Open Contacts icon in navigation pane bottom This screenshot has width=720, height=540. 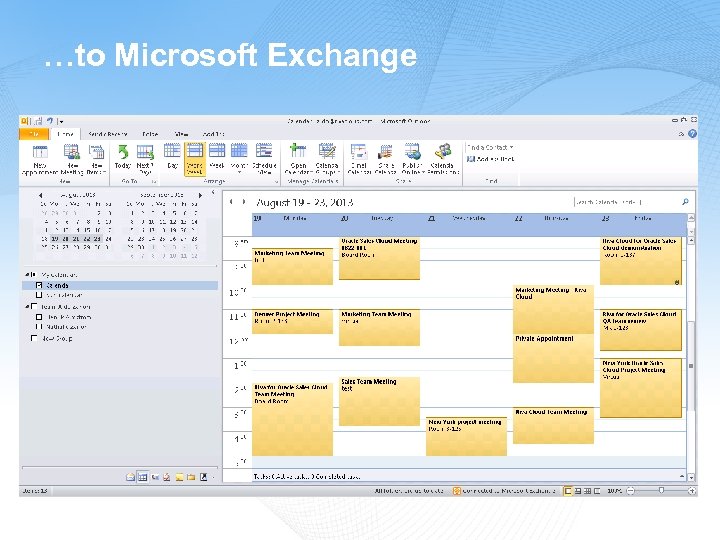(155, 478)
